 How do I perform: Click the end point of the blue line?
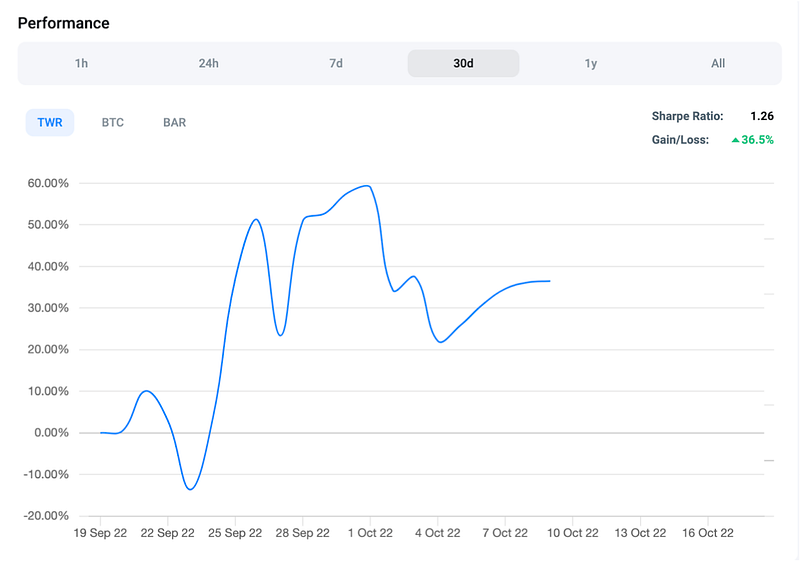[x=549, y=281]
